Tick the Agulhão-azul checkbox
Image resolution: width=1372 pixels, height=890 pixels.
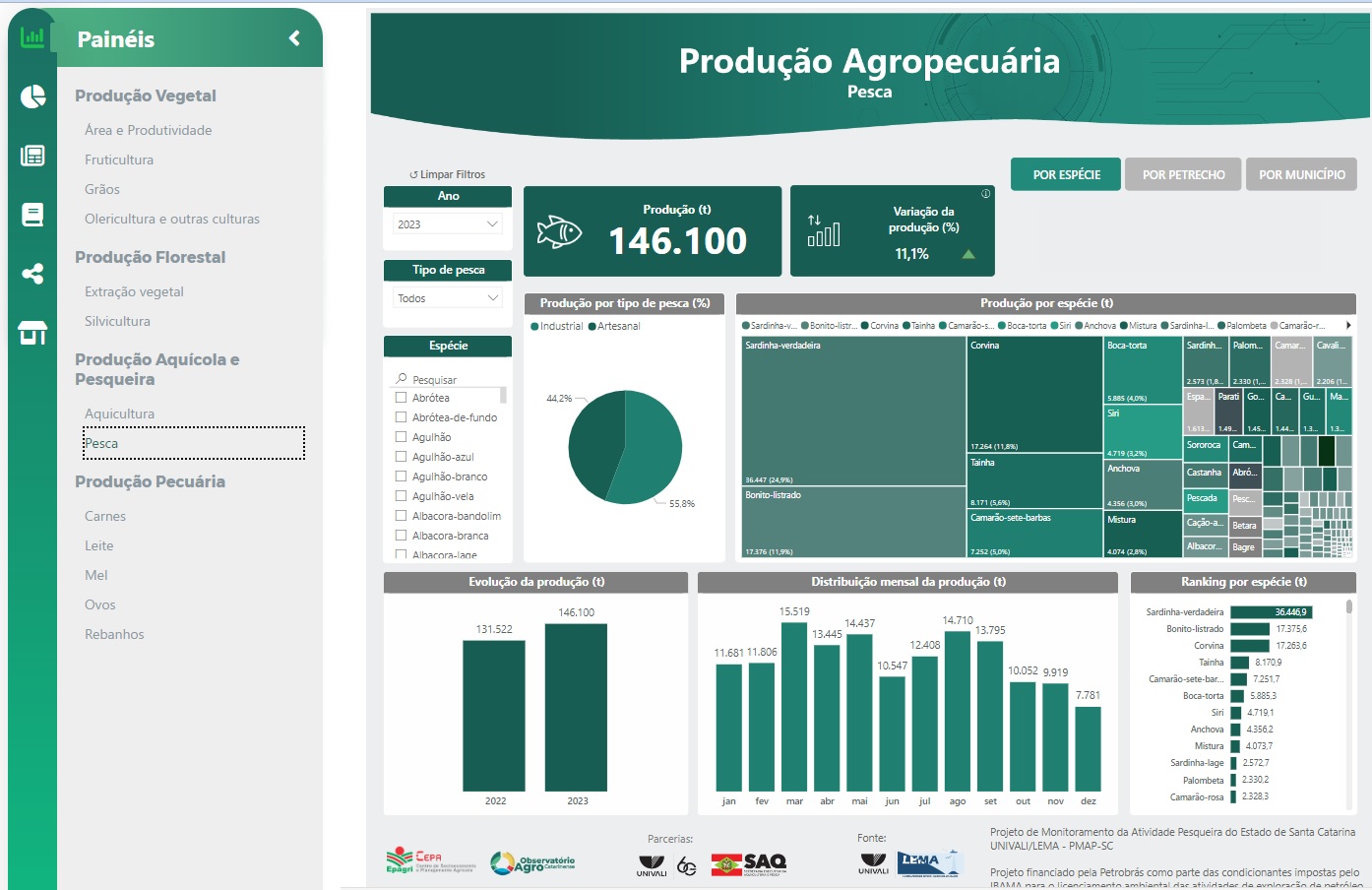tap(401, 457)
